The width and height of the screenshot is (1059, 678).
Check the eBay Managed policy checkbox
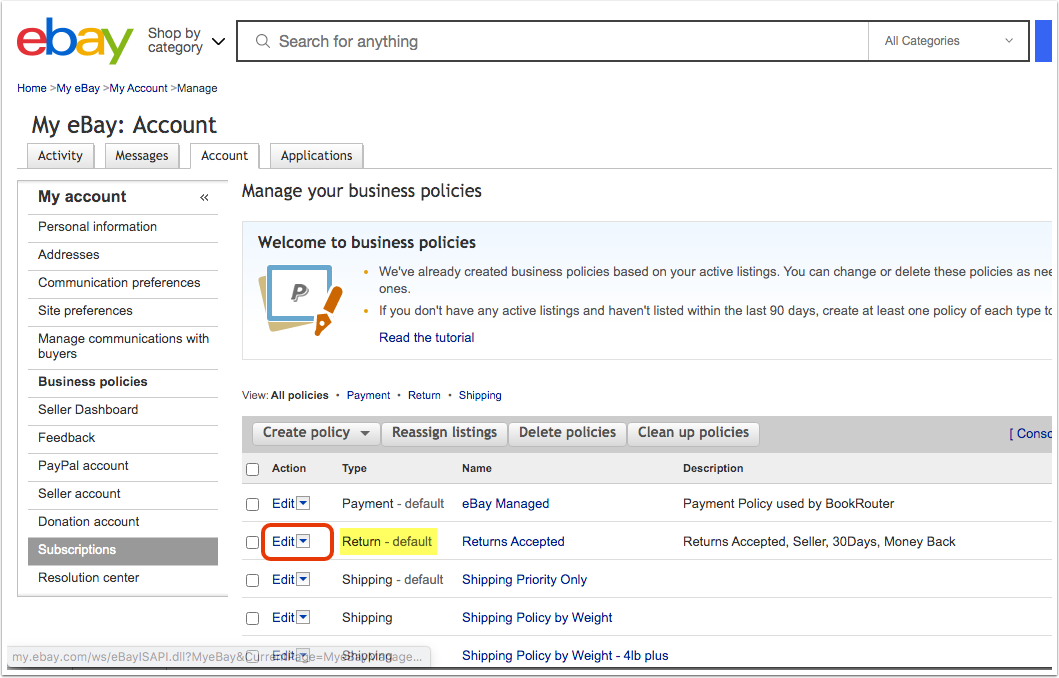[x=253, y=504]
